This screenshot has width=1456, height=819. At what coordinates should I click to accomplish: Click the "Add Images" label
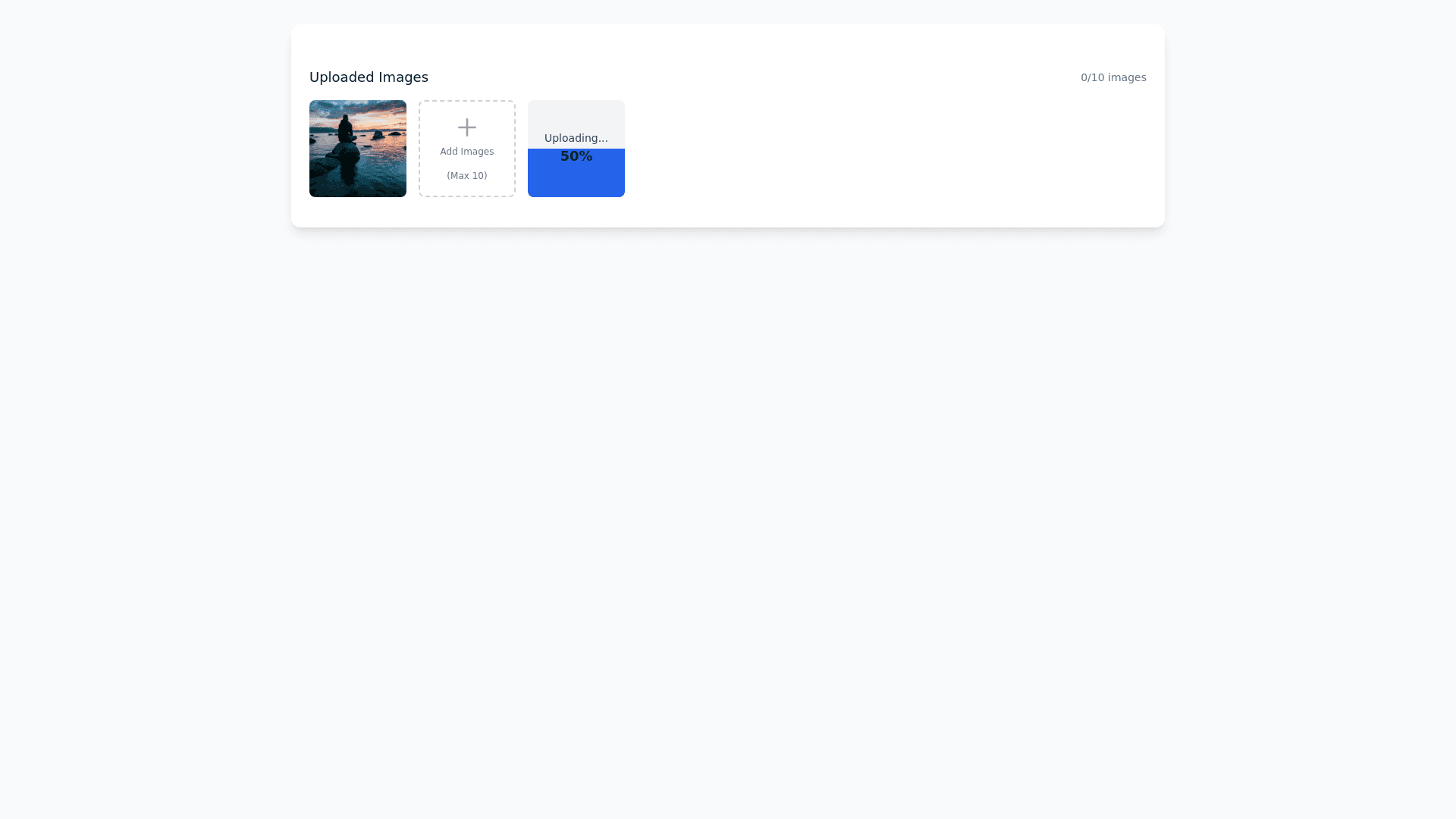(467, 152)
